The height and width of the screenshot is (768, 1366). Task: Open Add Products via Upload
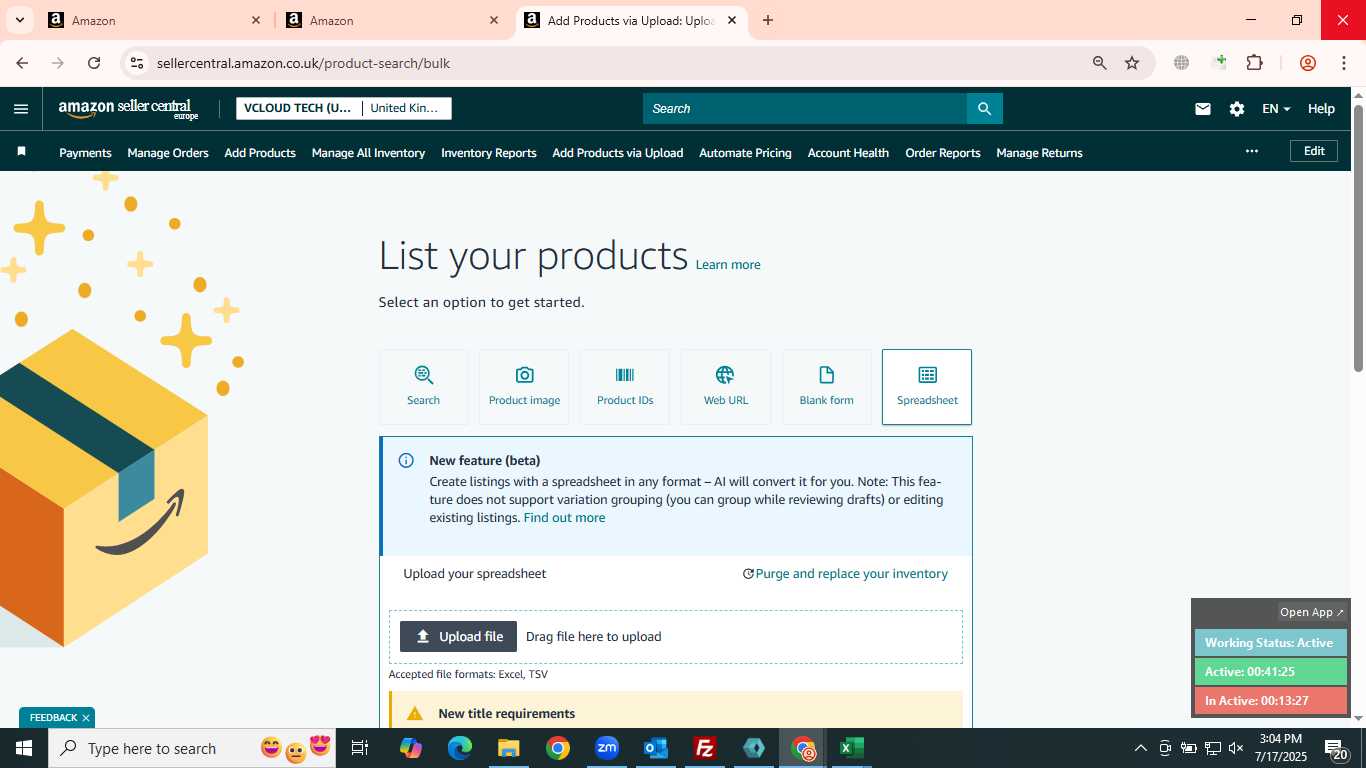pos(618,153)
